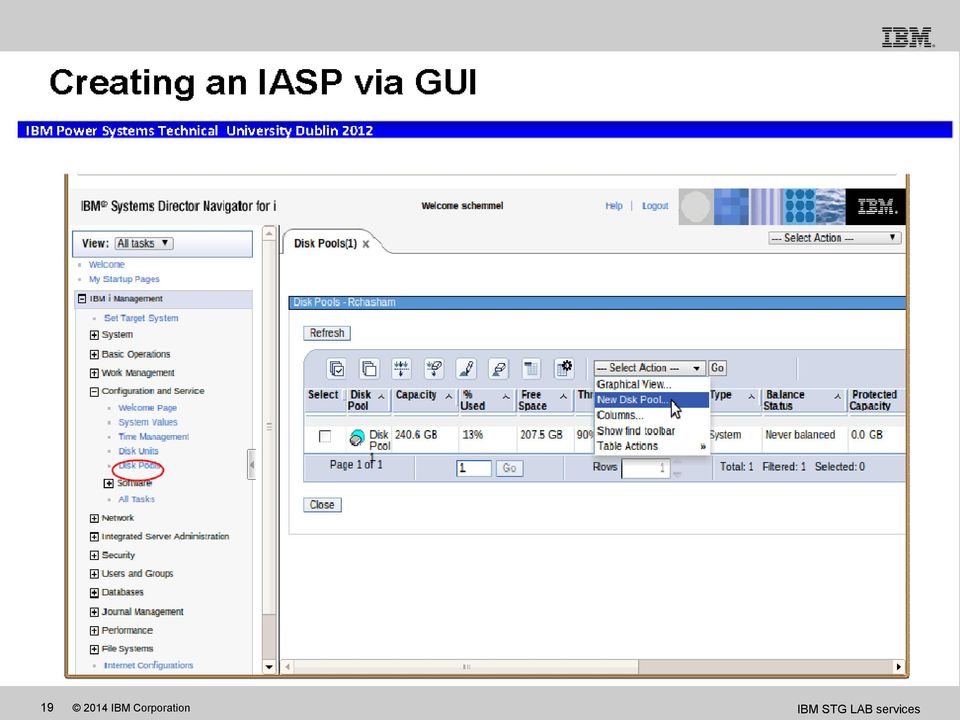Open the Welcome link in sidebar
Screen dimensions: 960x720
pos(107,264)
